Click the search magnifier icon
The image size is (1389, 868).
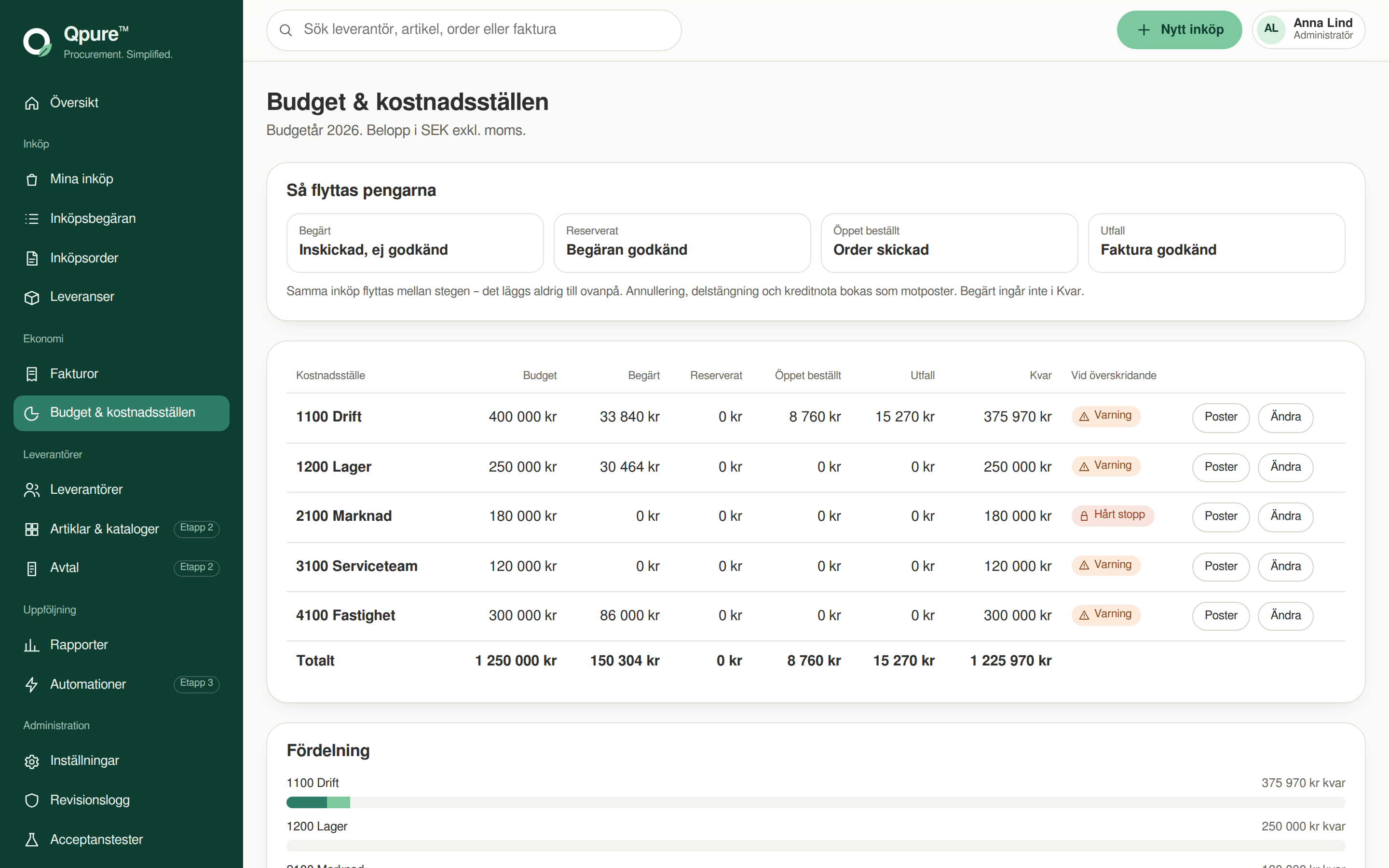[285, 30]
